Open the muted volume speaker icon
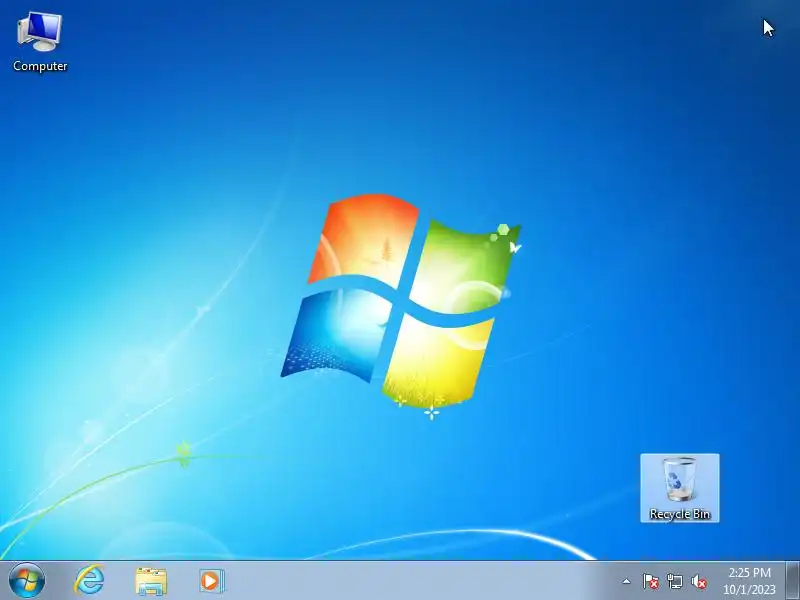Image resolution: width=800 pixels, height=600 pixels. point(698,581)
